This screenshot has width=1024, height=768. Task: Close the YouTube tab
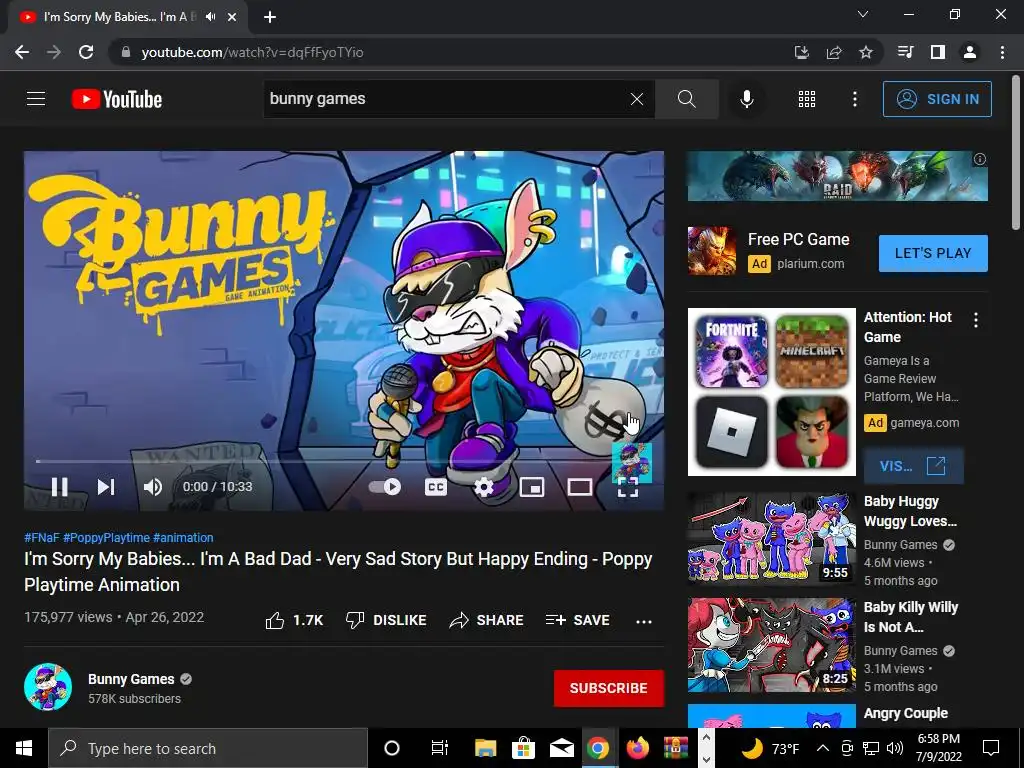coord(232,17)
